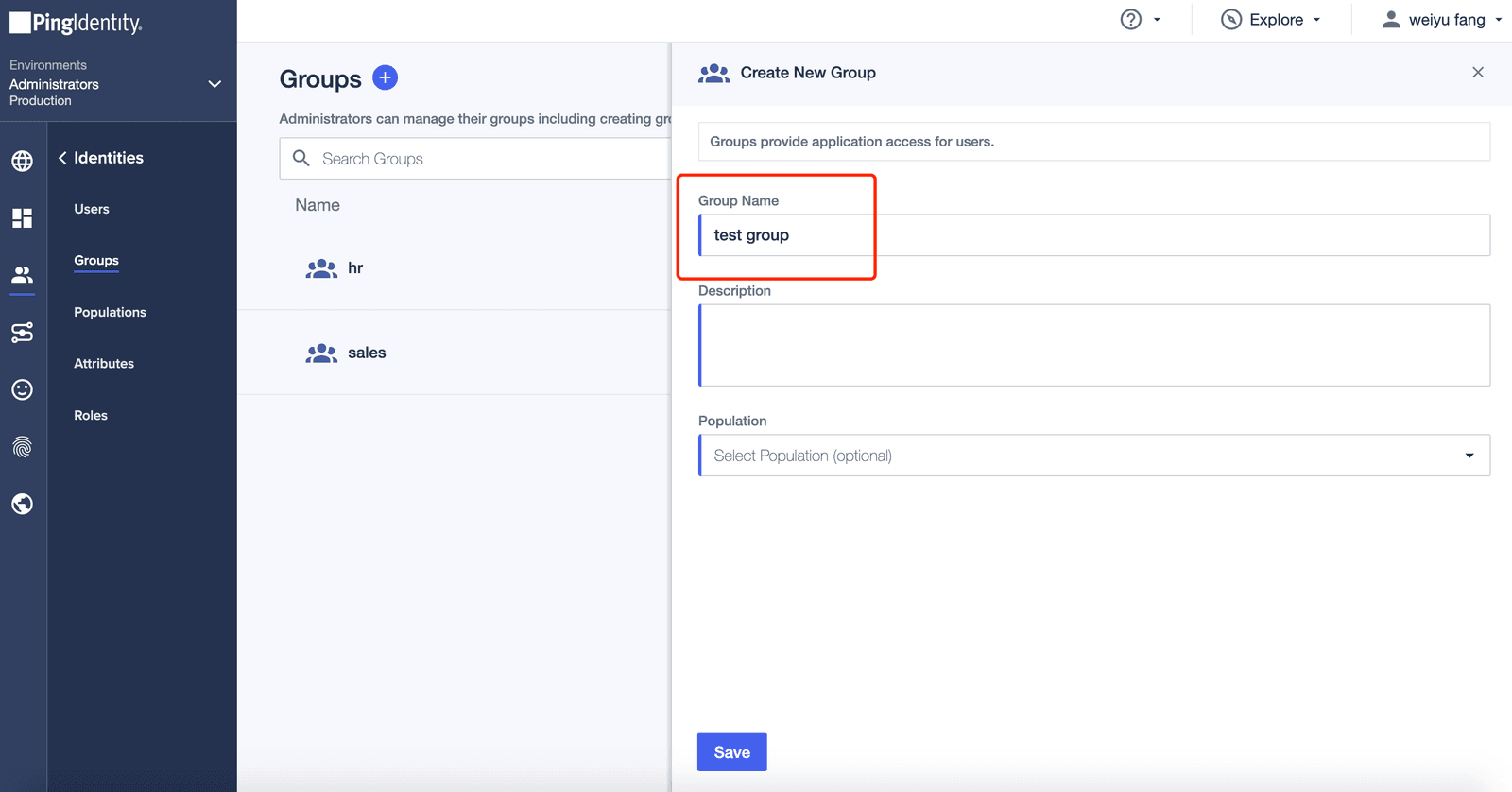
Task: Open the Connections sidebar icon
Action: click(x=23, y=333)
